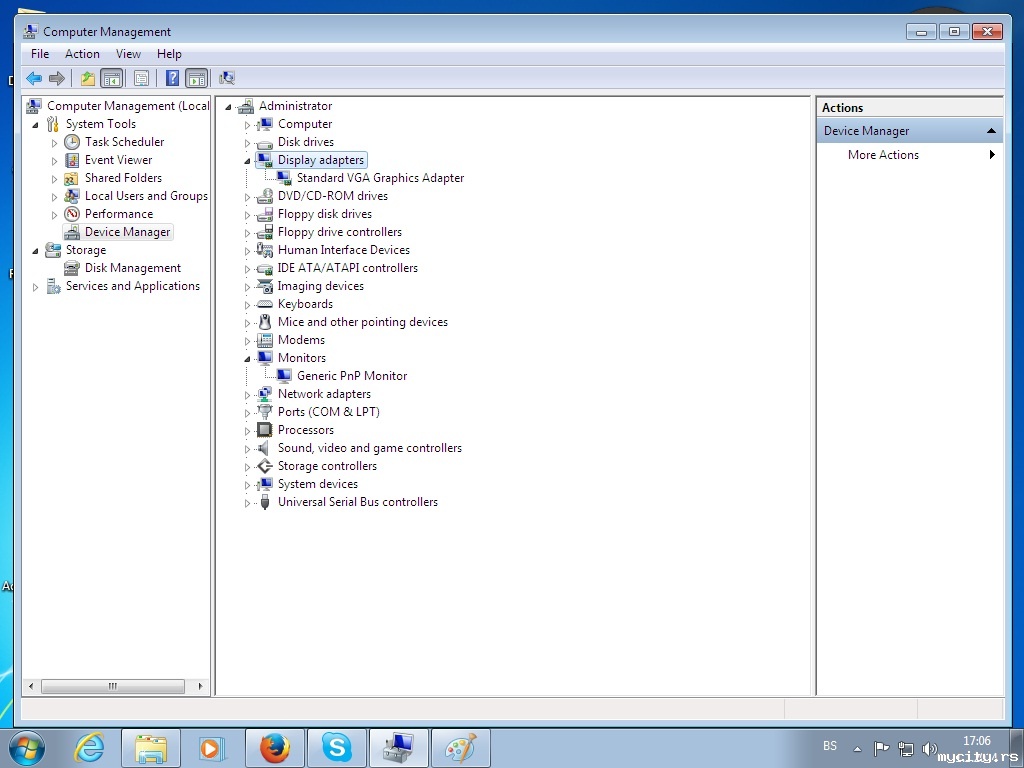
Task: Select the Standard VGA Graphics Adapter device
Action: coord(380,178)
